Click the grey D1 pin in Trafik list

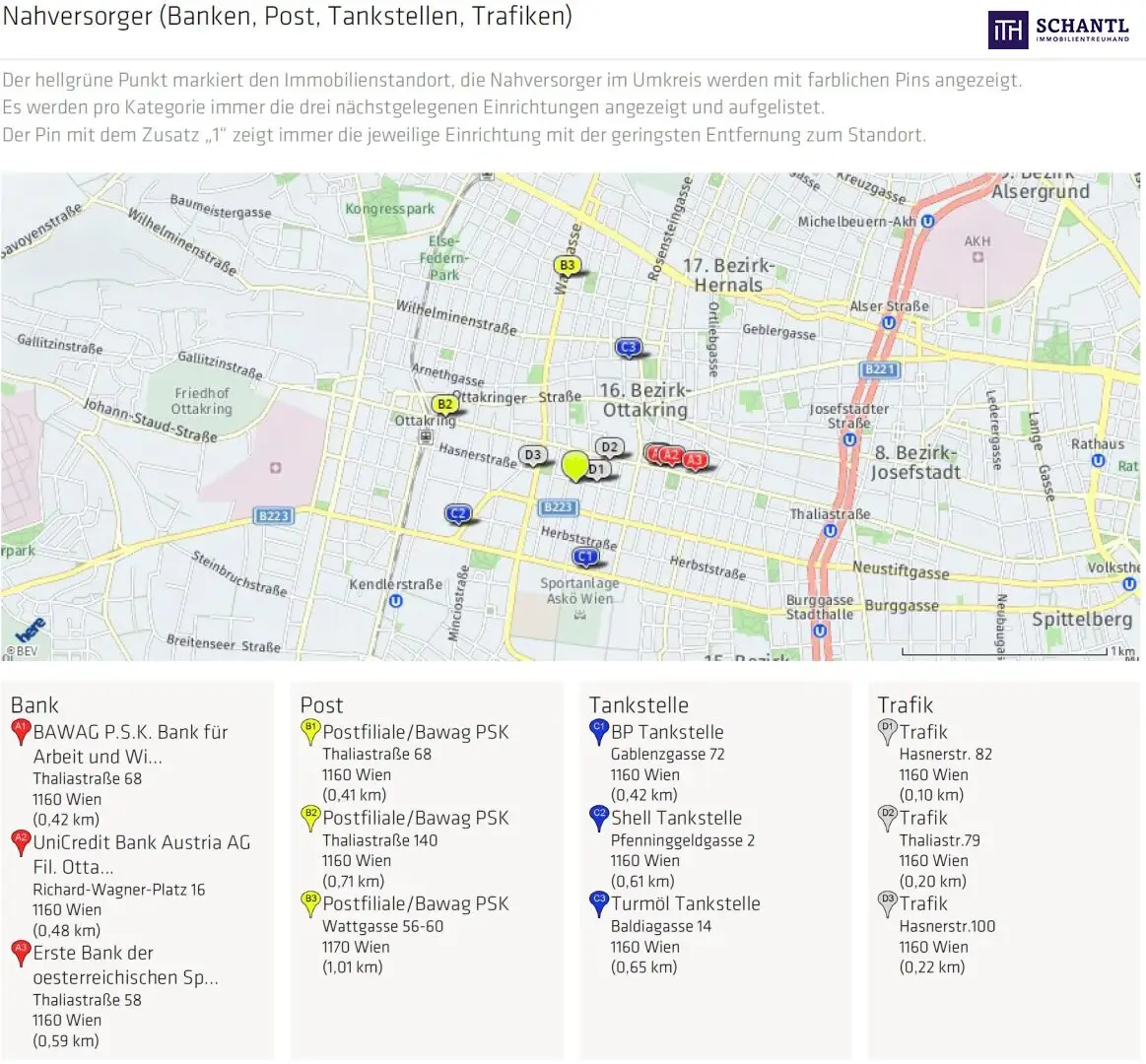point(887,733)
